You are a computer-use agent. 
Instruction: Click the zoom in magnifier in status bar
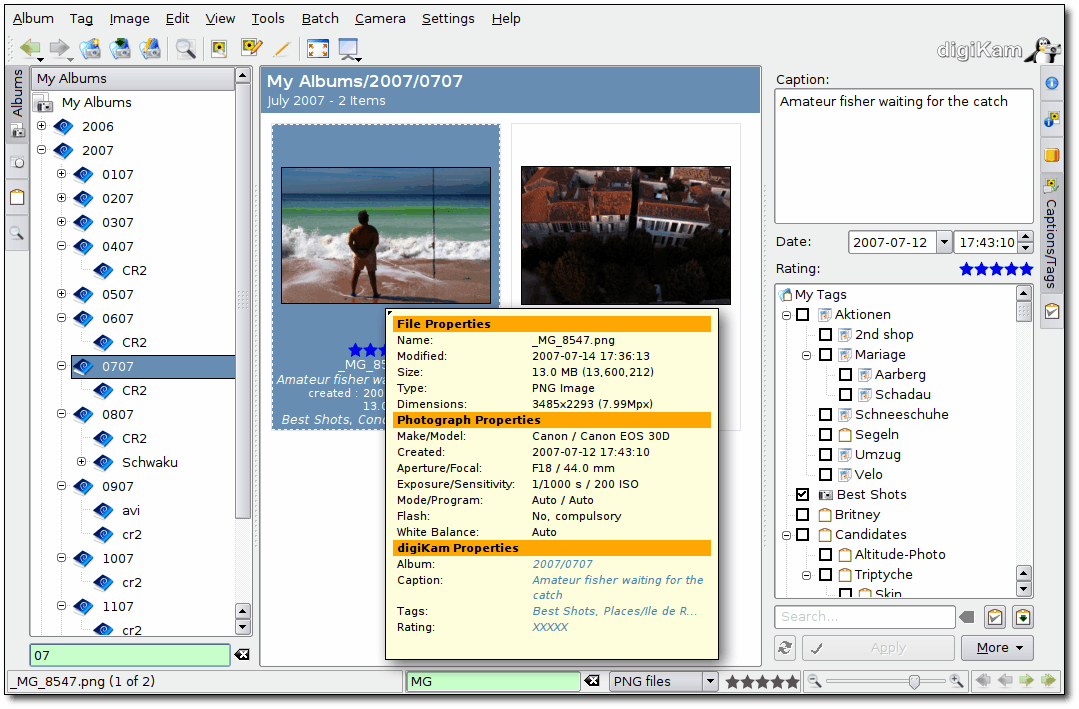[x=957, y=681]
